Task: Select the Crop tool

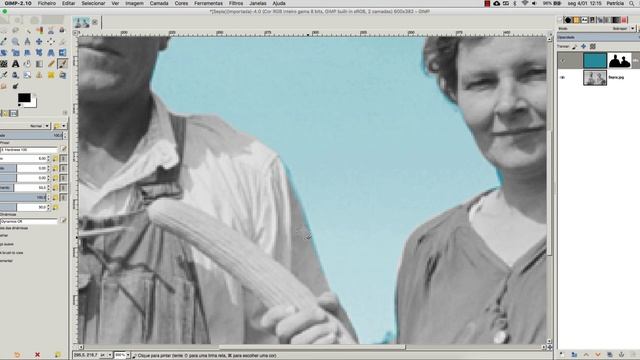Action: pos(62,41)
